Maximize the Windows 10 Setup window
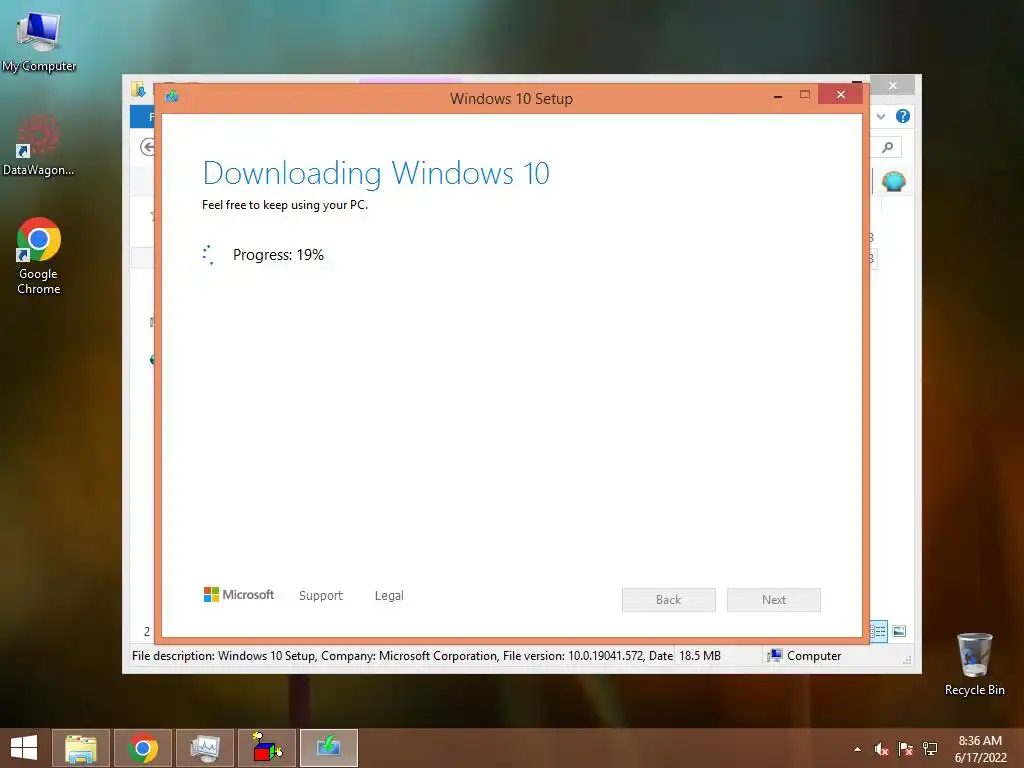 (805, 95)
